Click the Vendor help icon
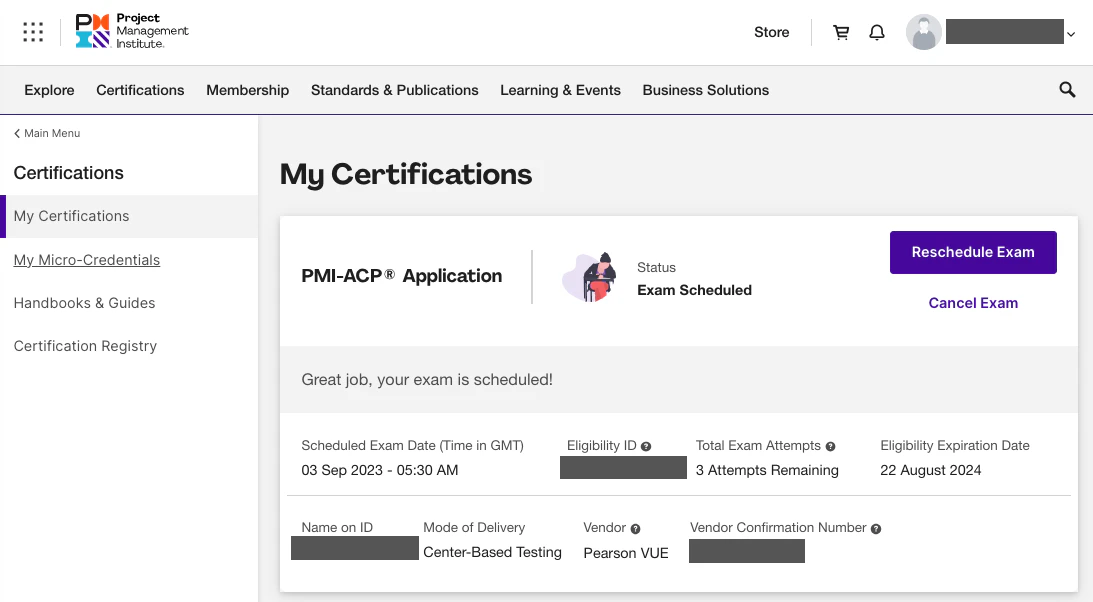The height and width of the screenshot is (602, 1093). click(x=635, y=529)
